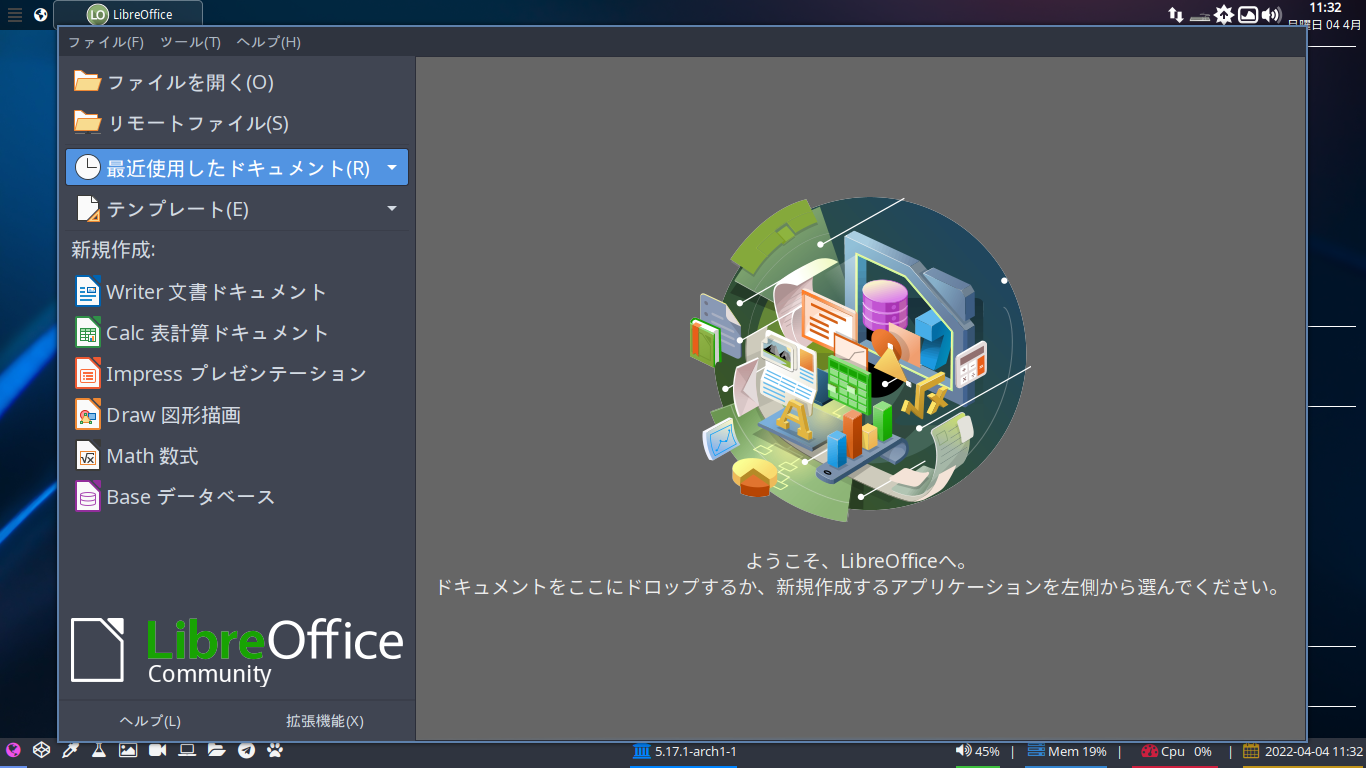Launch Telegram from the bottom panel
This screenshot has width=1366, height=768.
246,750
